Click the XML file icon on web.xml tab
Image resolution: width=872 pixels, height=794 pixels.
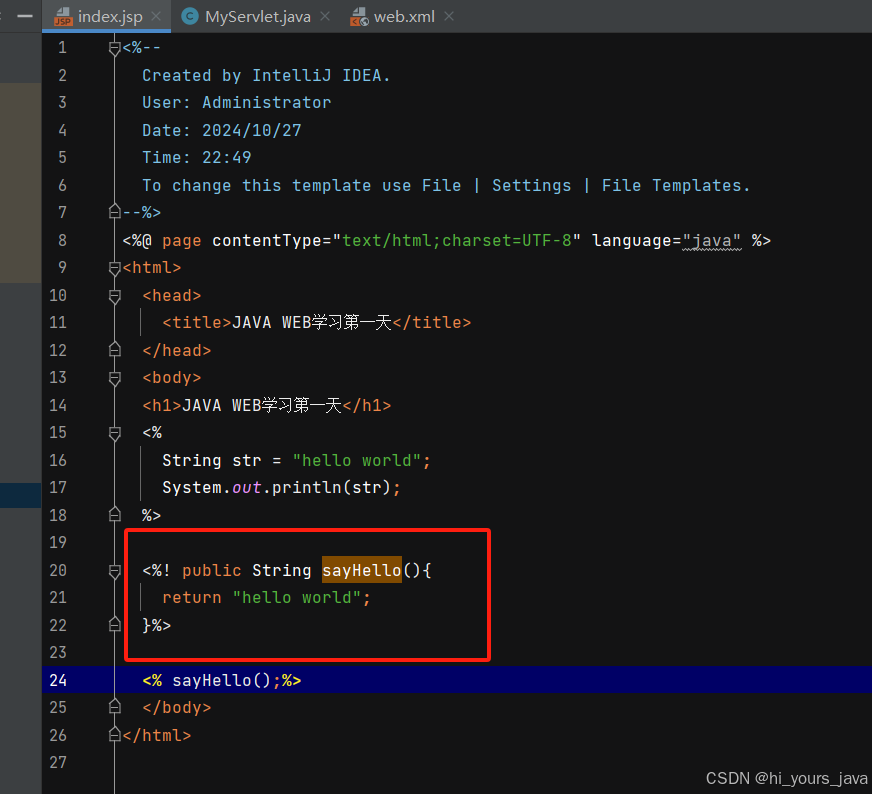359,17
